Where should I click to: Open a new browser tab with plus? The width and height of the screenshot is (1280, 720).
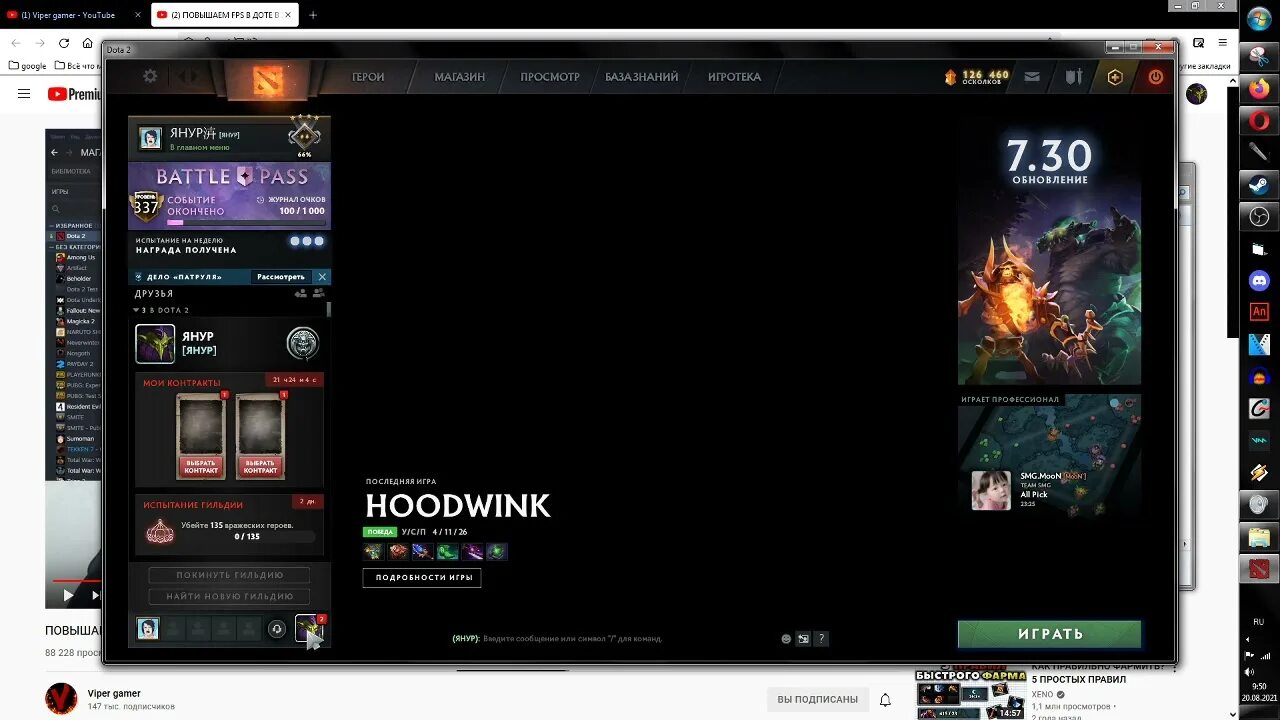click(x=313, y=15)
